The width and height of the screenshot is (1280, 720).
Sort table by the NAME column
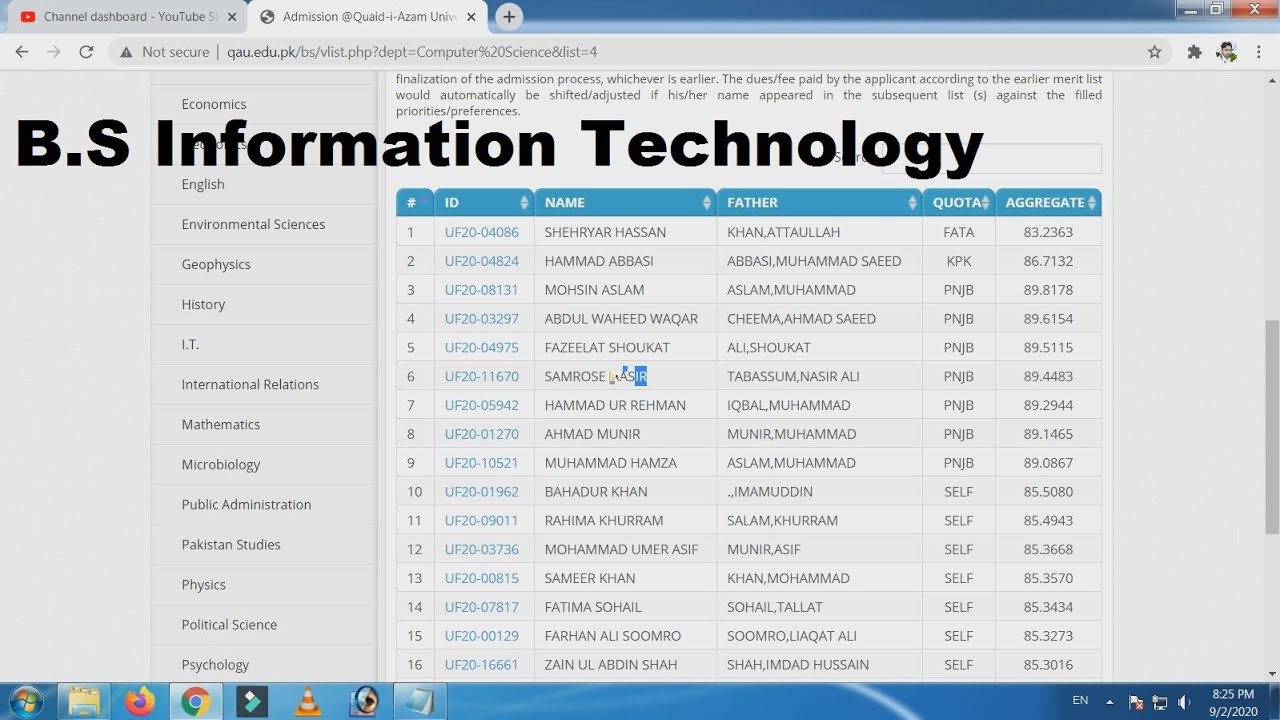pyautogui.click(x=626, y=202)
